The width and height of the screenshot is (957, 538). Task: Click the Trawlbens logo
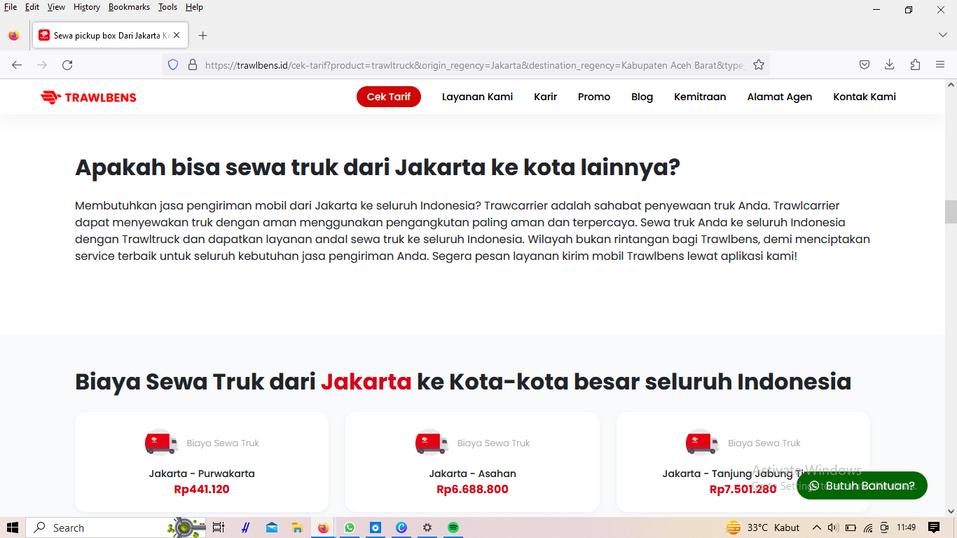88,97
